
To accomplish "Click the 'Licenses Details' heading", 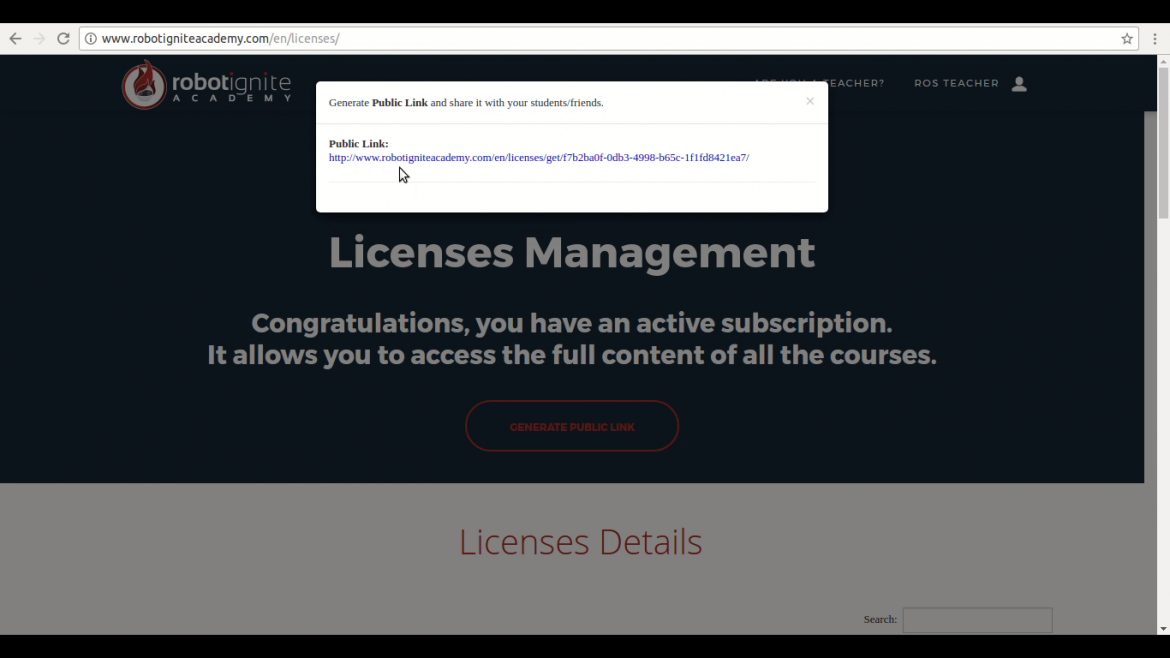I will 580,542.
